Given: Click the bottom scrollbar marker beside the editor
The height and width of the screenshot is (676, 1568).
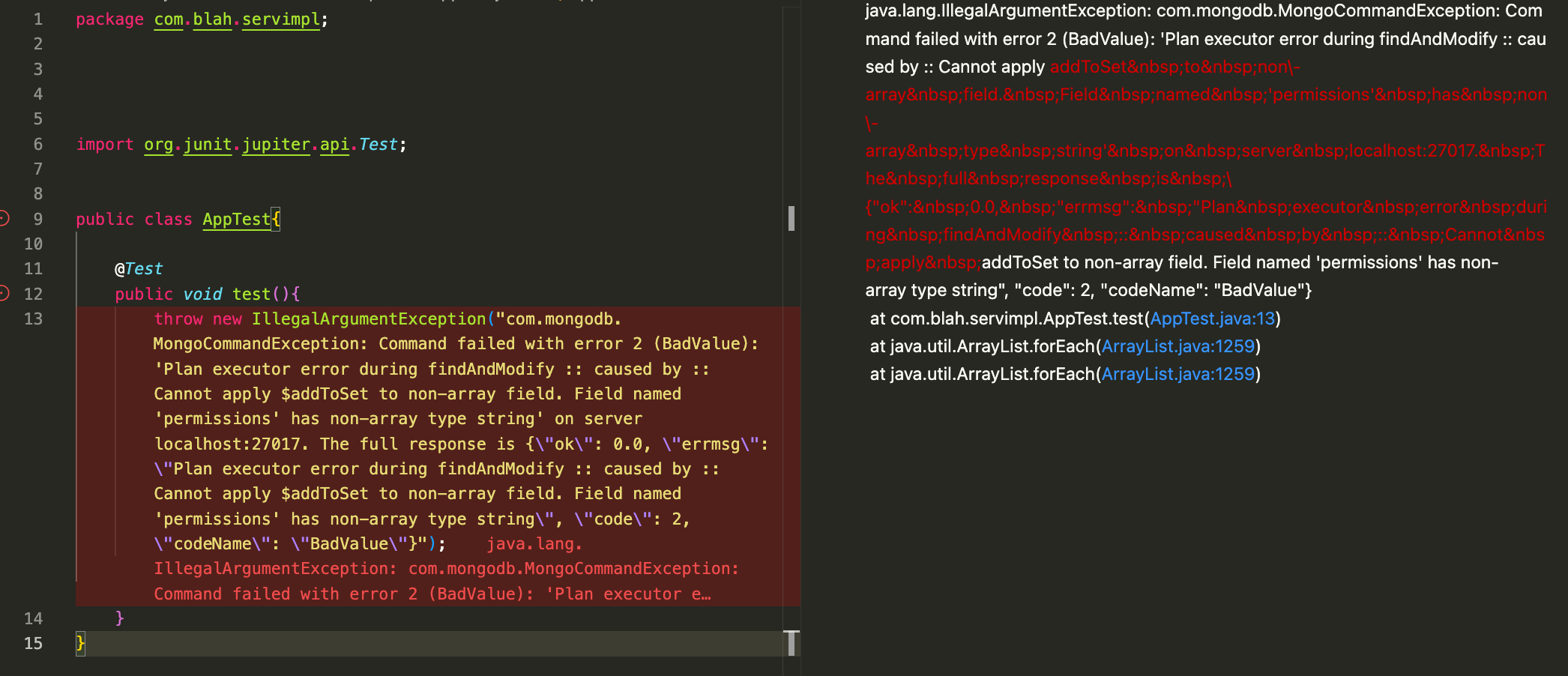Looking at the screenshot, I should click(x=792, y=645).
